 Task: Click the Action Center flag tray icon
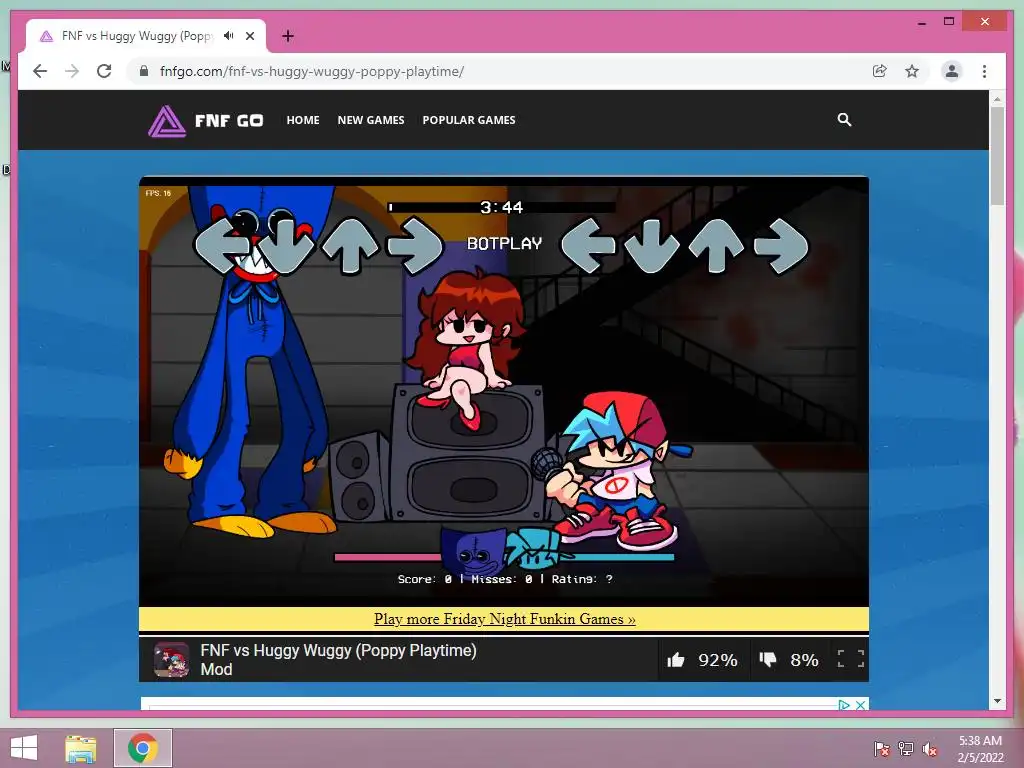click(881, 748)
